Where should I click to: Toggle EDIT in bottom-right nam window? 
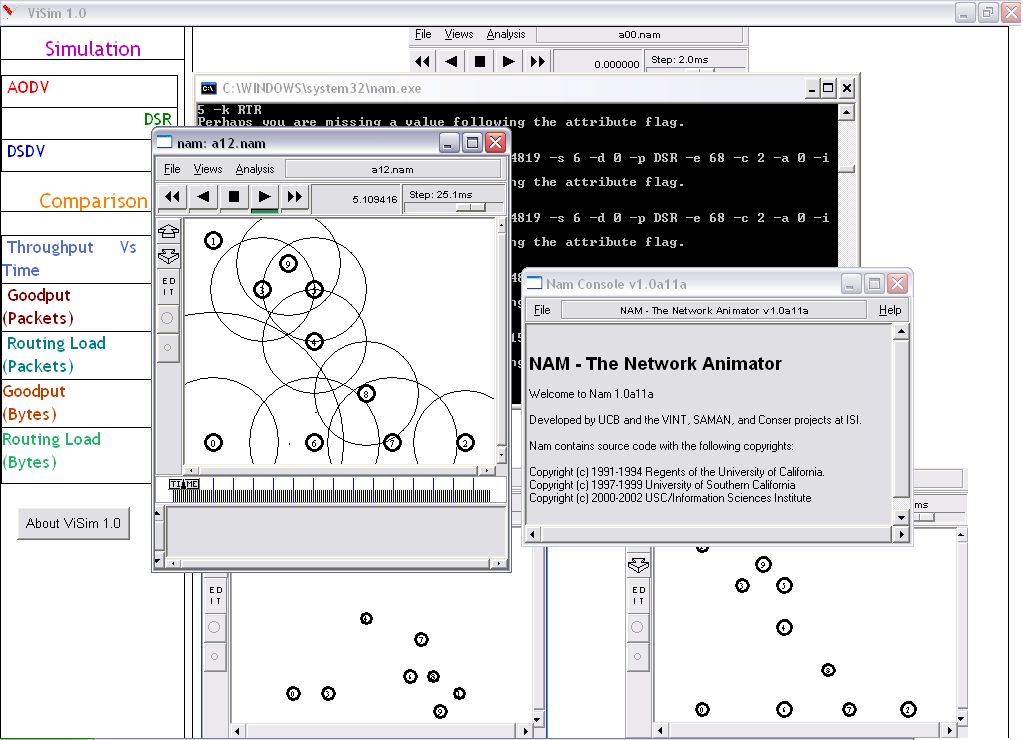(638, 595)
